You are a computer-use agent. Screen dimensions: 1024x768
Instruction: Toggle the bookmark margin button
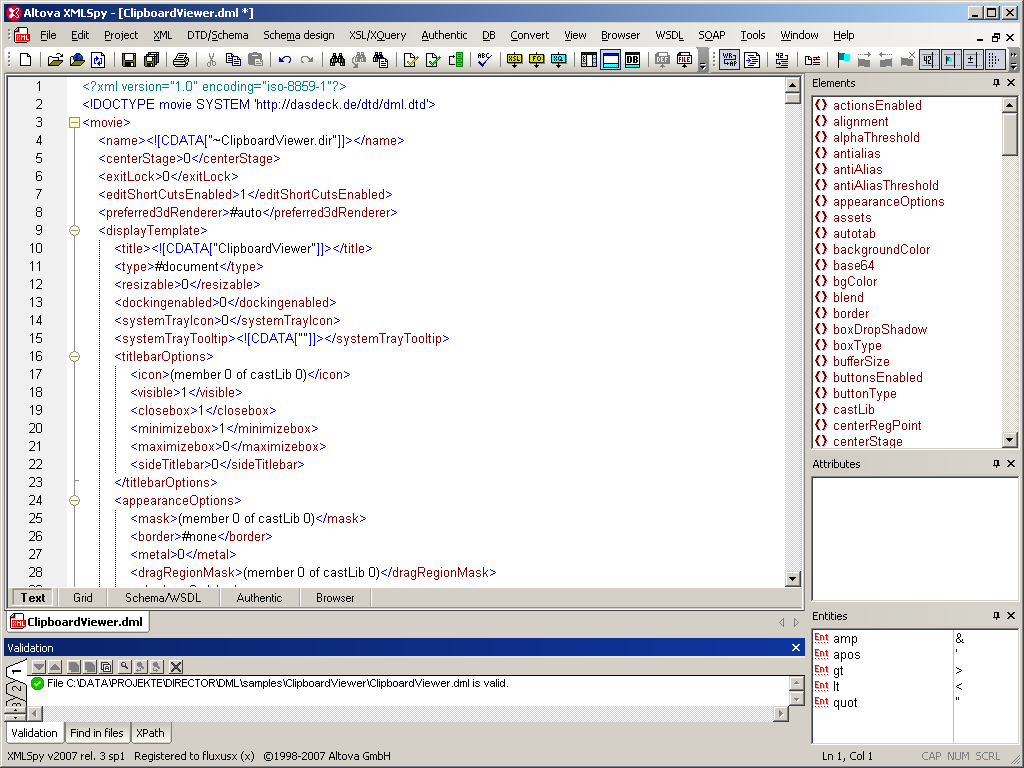(x=950, y=60)
